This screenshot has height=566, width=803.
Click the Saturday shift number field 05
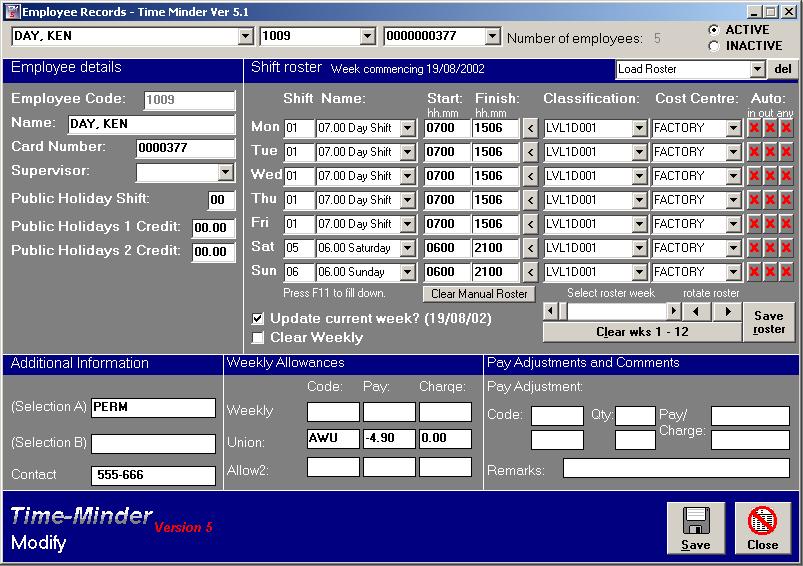[x=299, y=248]
